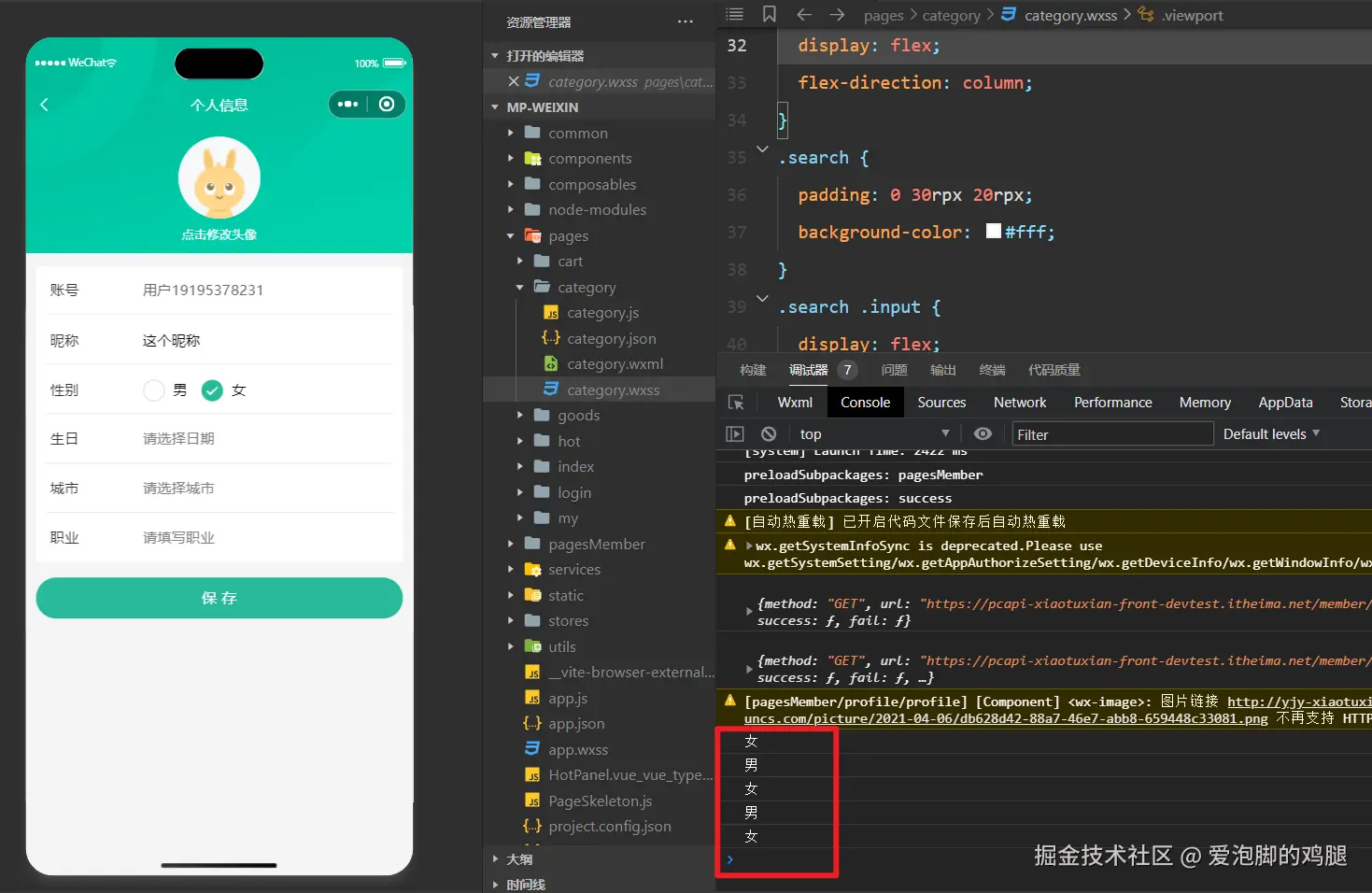Open the Default levels dropdown
Screen dimensions: 1372x893
pos(1271,433)
